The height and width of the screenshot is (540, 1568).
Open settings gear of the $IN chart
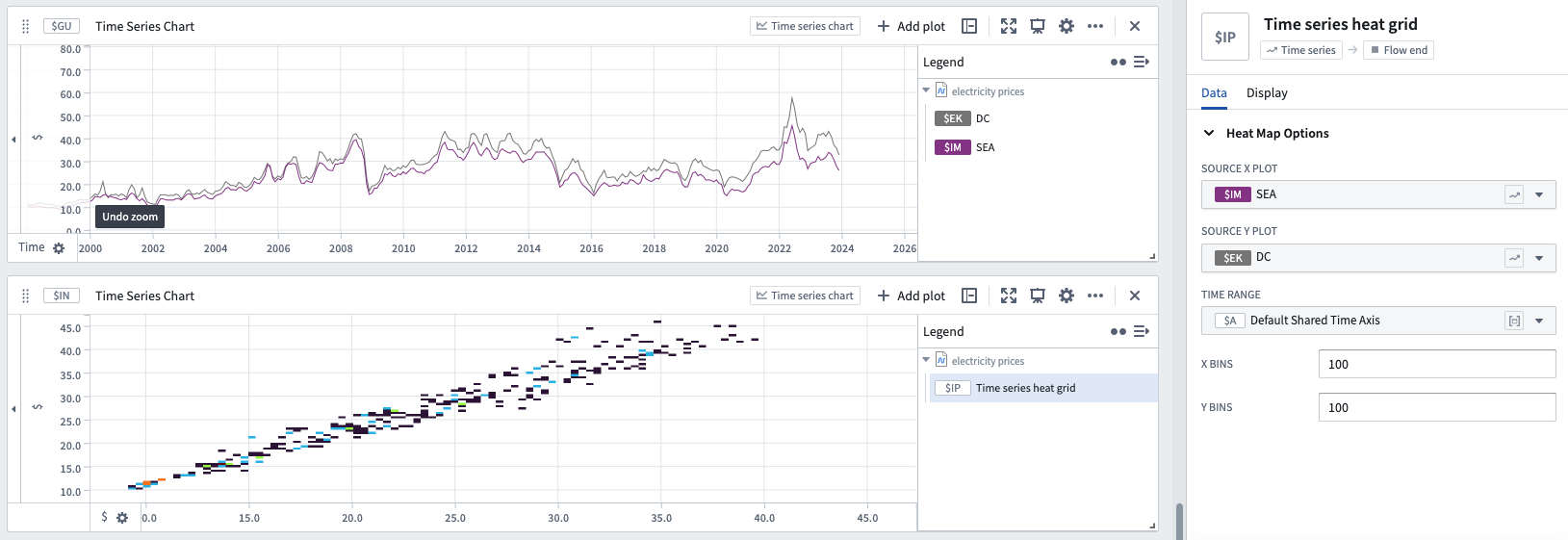[1067, 296]
